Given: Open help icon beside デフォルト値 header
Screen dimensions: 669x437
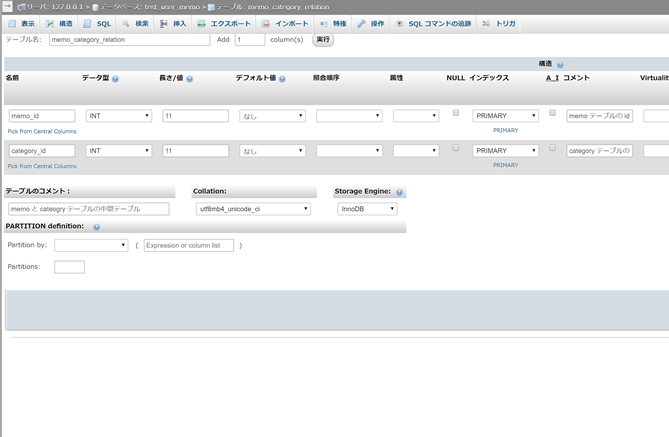Looking at the screenshot, I should [x=282, y=79].
